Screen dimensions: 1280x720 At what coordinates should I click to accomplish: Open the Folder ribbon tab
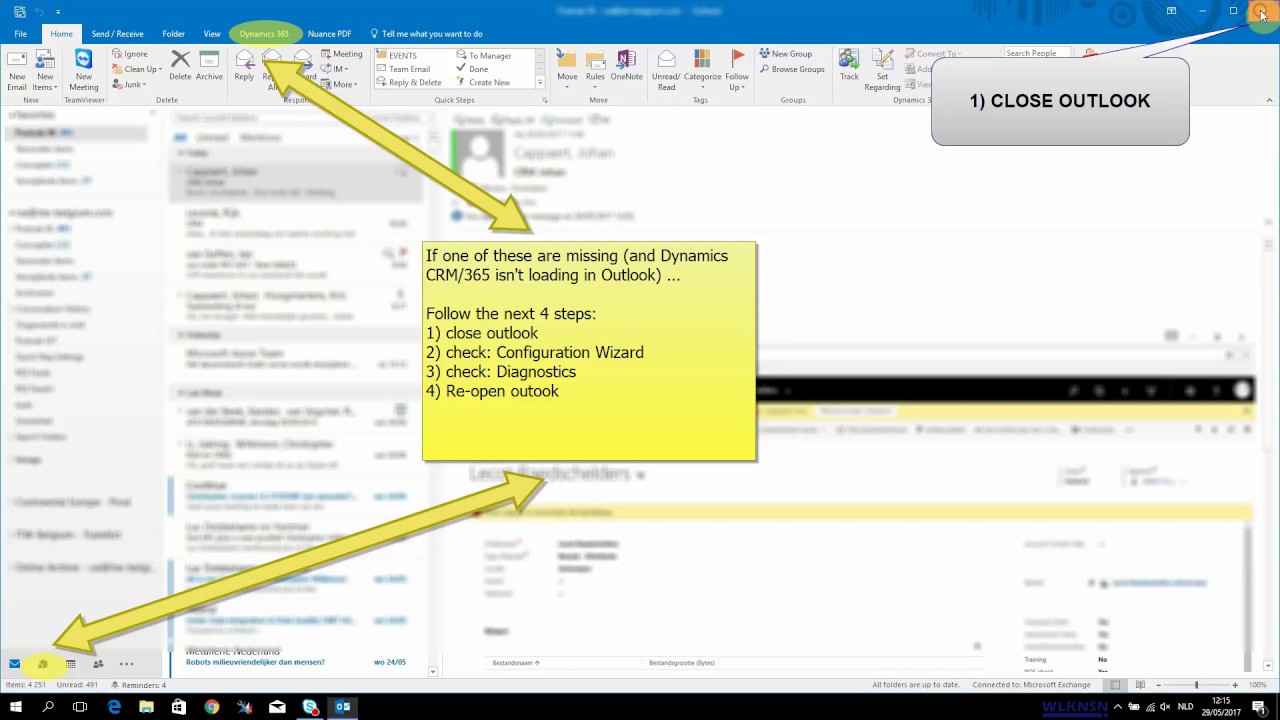click(173, 34)
